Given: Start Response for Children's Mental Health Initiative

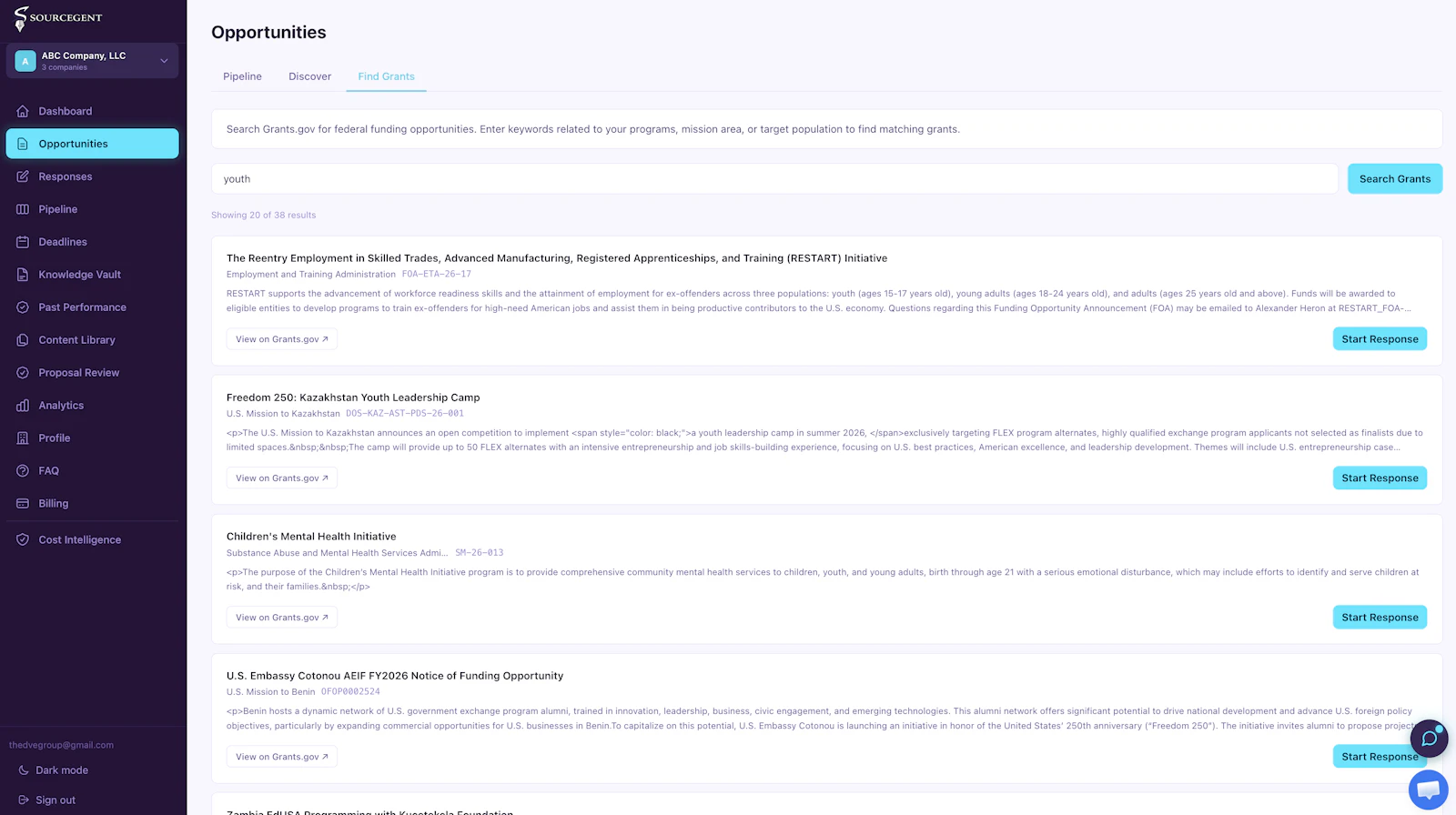Looking at the screenshot, I should (1380, 618).
